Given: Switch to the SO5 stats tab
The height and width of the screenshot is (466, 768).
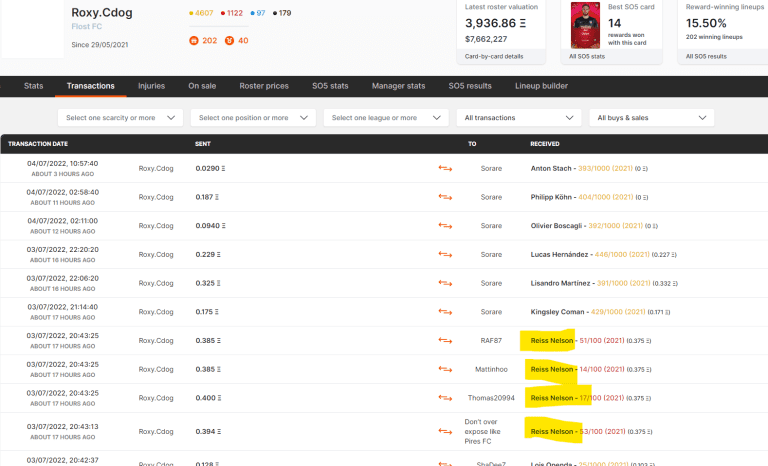Looking at the screenshot, I should click(x=330, y=86).
